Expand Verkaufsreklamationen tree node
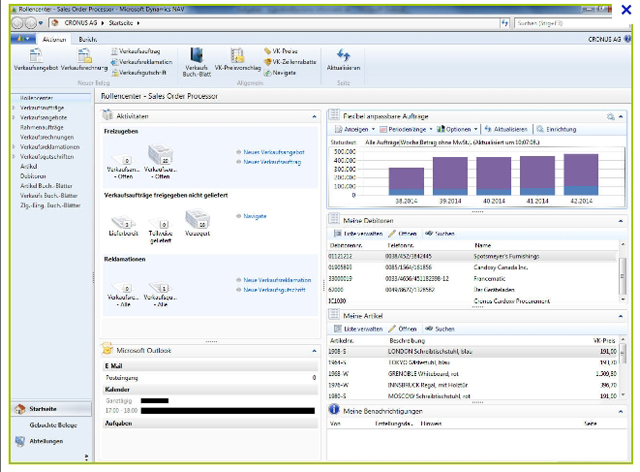The width and height of the screenshot is (640, 472). coord(14,147)
